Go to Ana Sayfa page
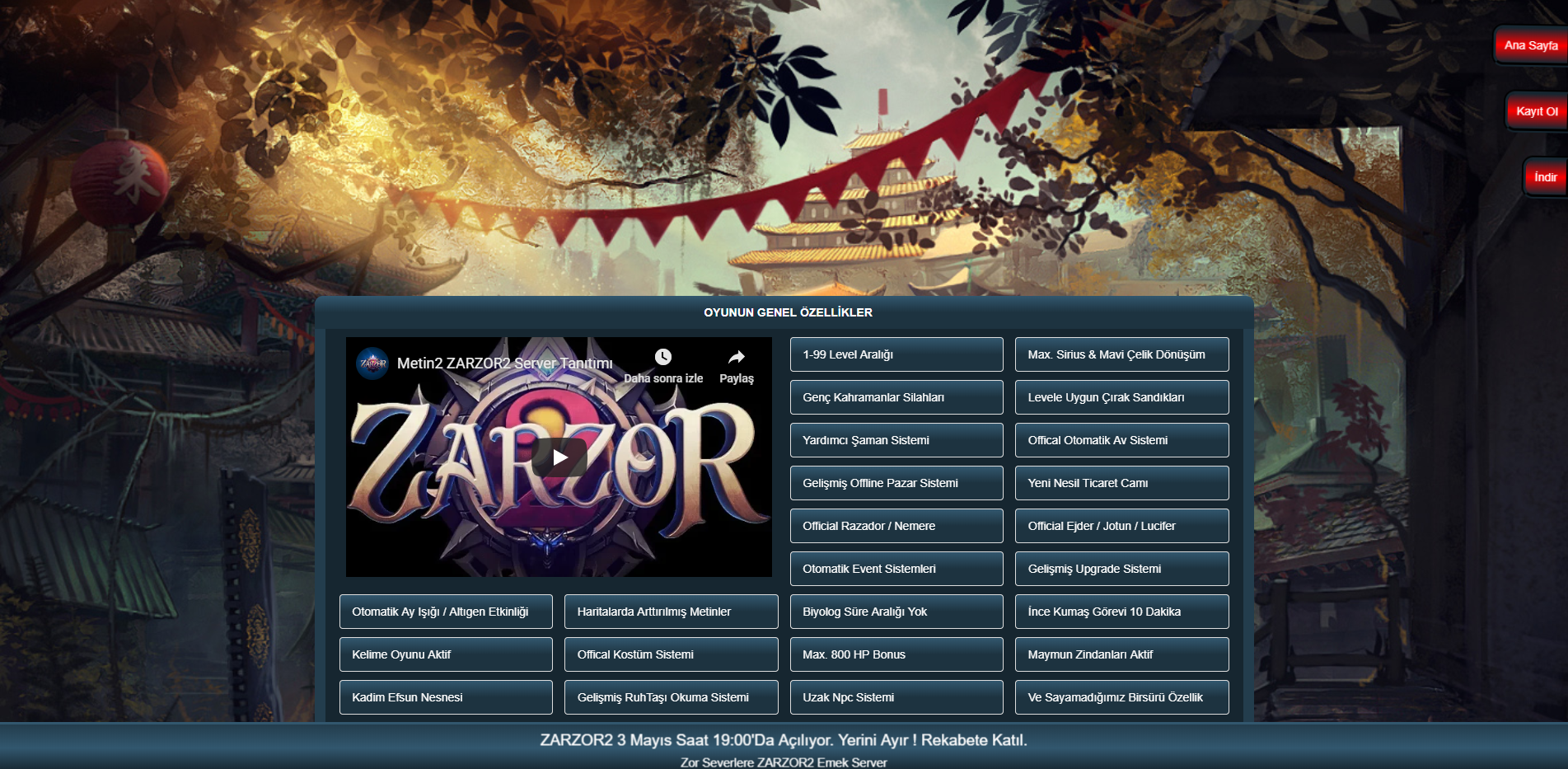Viewport: 1568px width, 769px height. click(1530, 45)
